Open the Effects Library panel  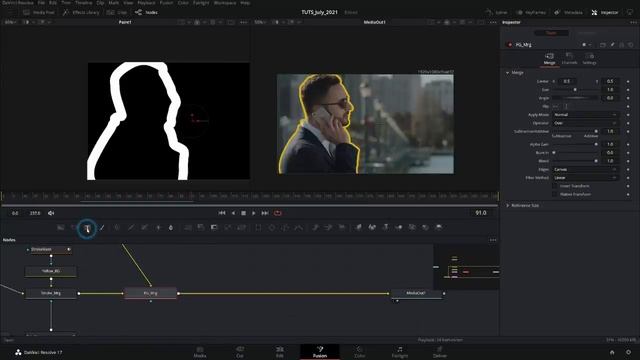(81, 13)
